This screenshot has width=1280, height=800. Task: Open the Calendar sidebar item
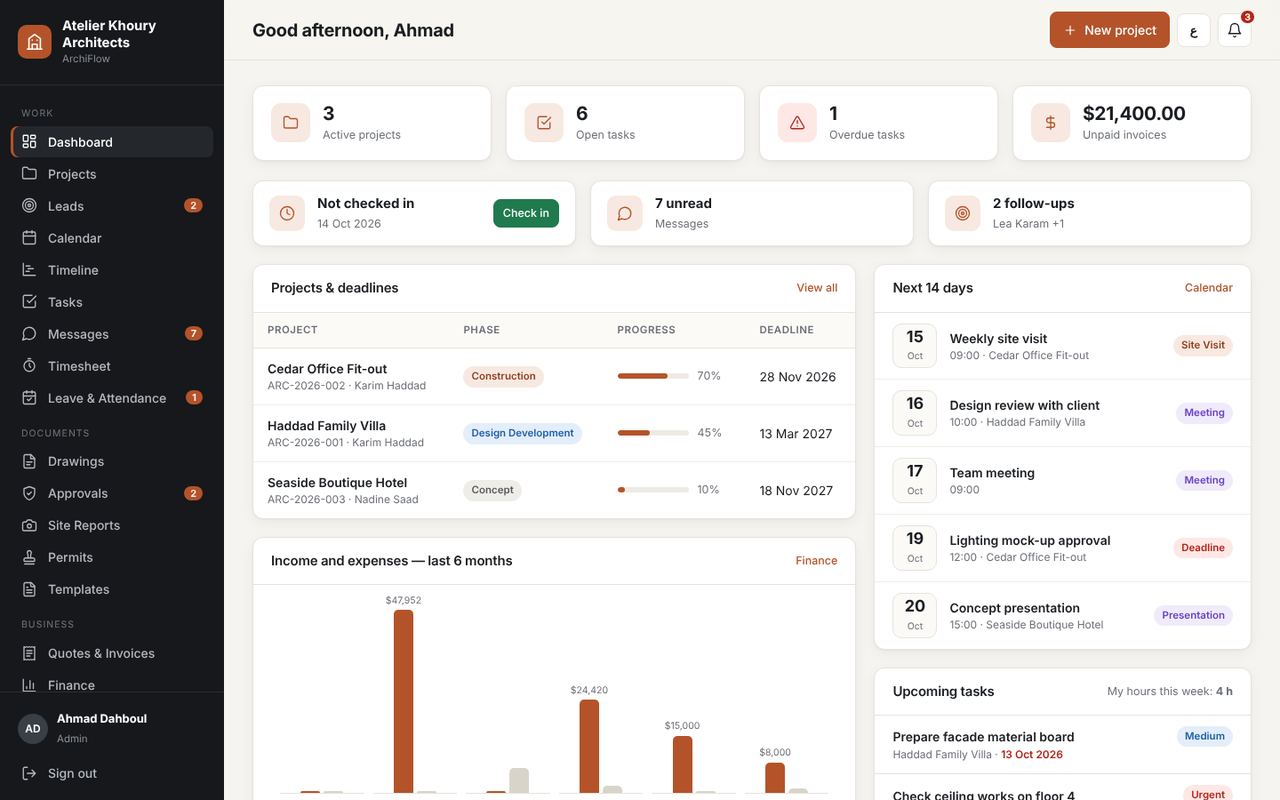click(112, 238)
